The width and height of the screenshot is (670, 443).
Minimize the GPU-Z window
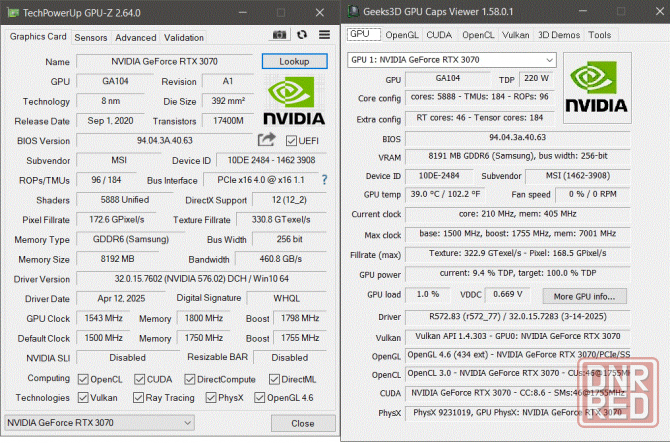pyautogui.click(x=243, y=12)
